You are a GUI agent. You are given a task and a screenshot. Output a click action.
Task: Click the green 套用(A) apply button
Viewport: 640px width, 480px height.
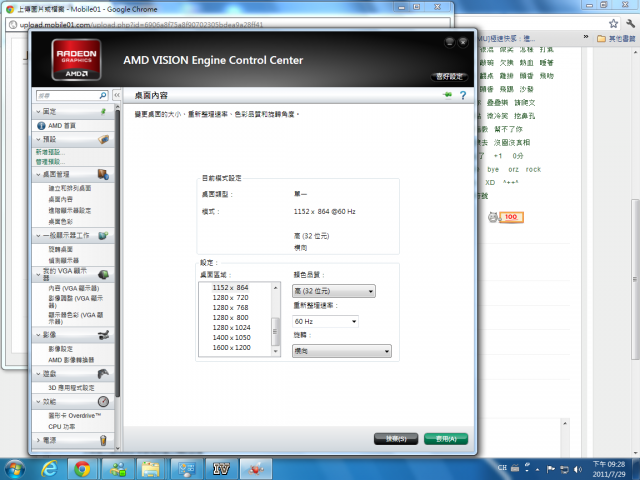[x=446, y=439]
